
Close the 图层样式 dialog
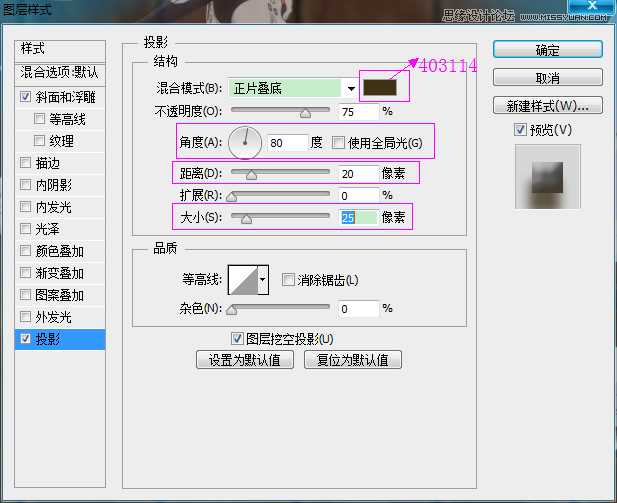pos(591,6)
